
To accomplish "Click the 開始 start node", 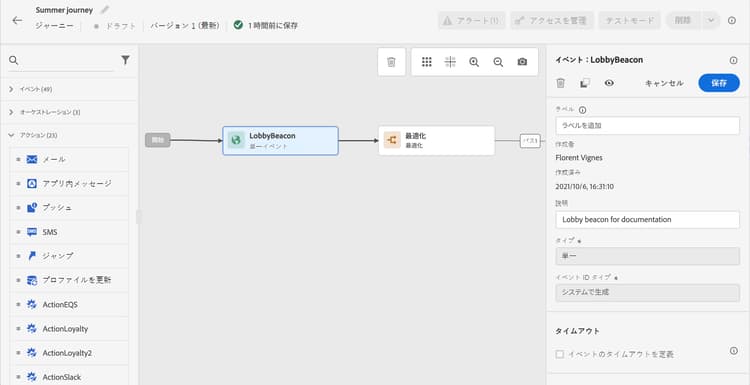I will point(157,140).
